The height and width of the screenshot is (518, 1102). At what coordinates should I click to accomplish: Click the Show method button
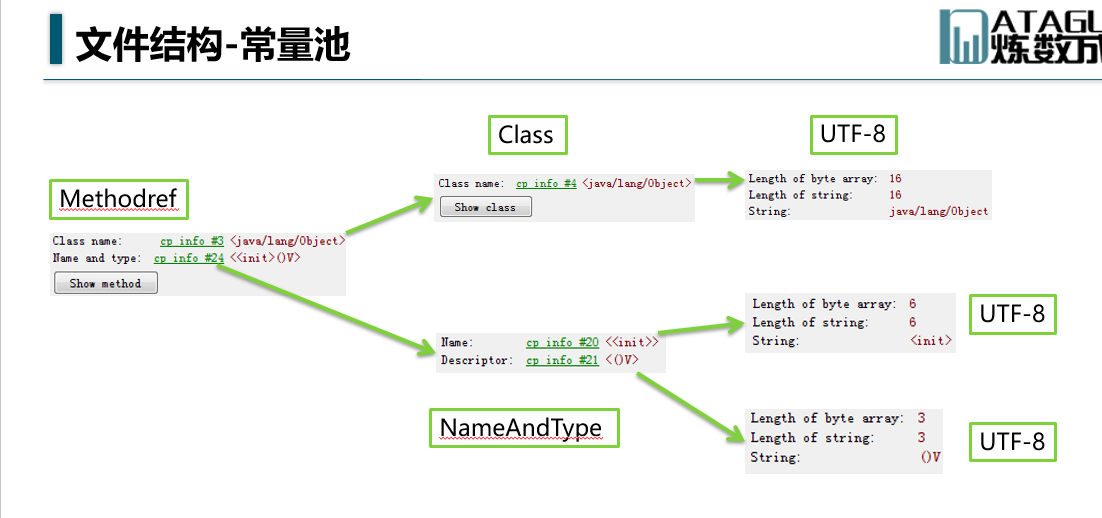(105, 283)
